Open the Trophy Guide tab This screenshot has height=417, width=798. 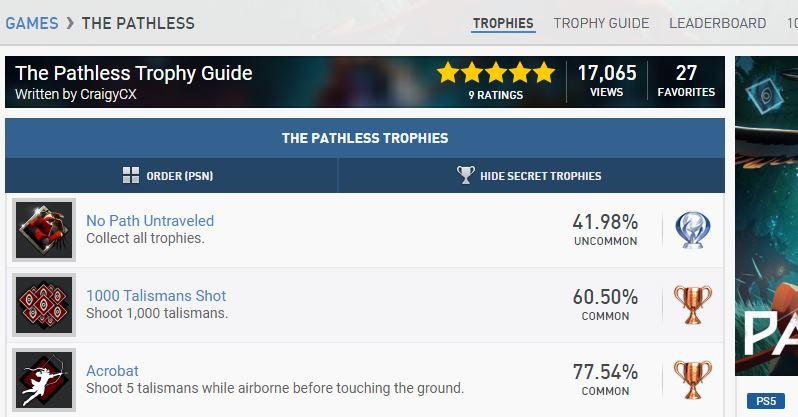601,23
